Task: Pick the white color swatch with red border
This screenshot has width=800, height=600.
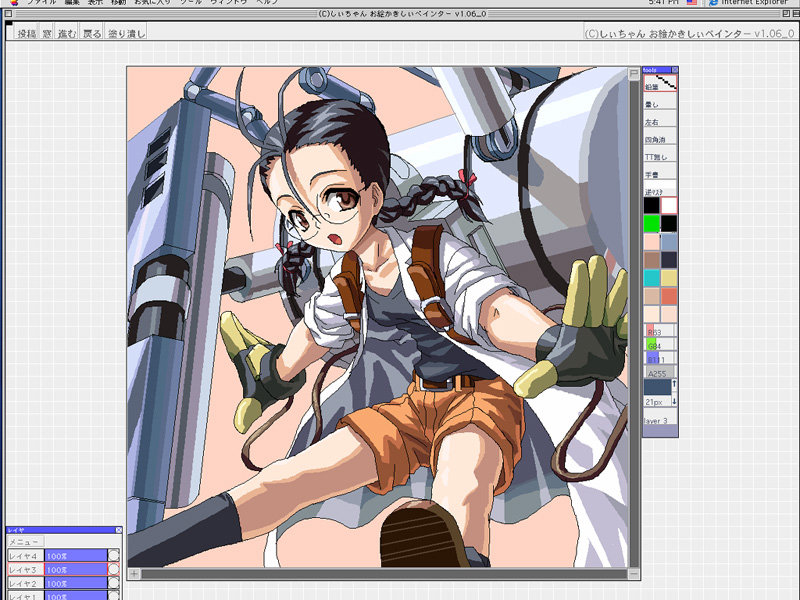Action: point(669,205)
